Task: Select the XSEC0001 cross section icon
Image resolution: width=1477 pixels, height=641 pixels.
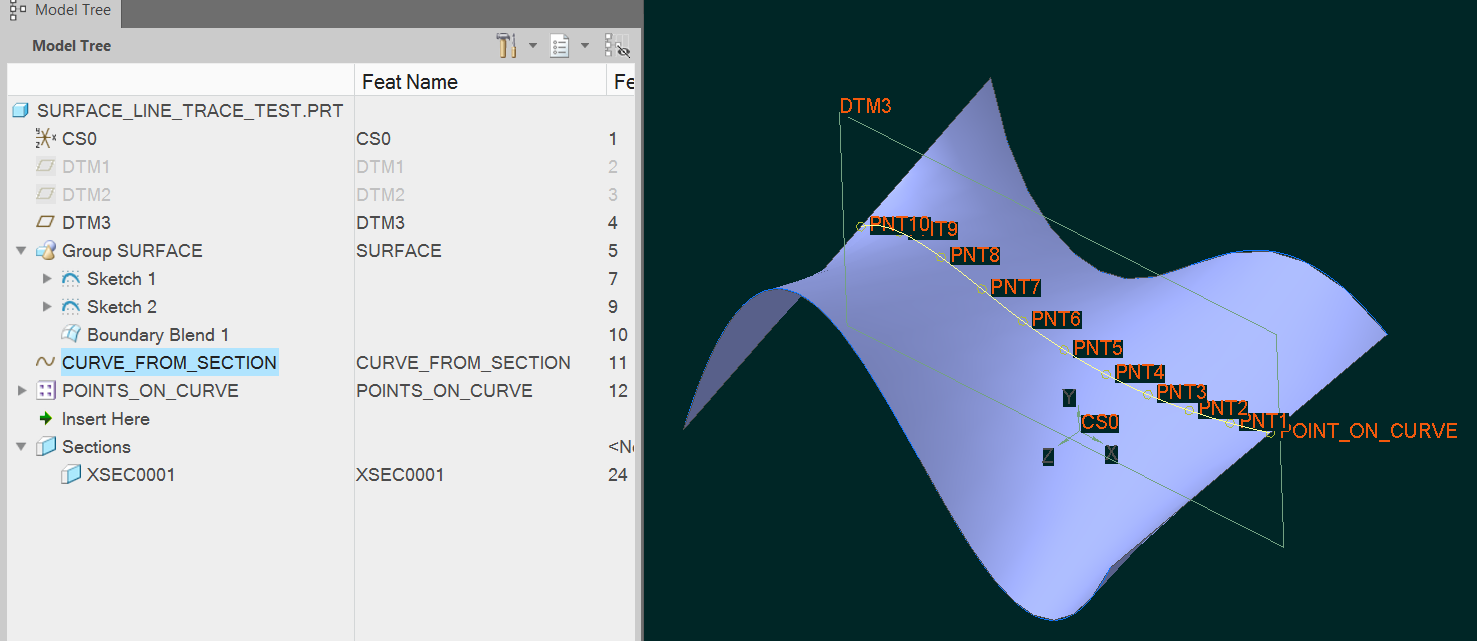Action: [70, 475]
